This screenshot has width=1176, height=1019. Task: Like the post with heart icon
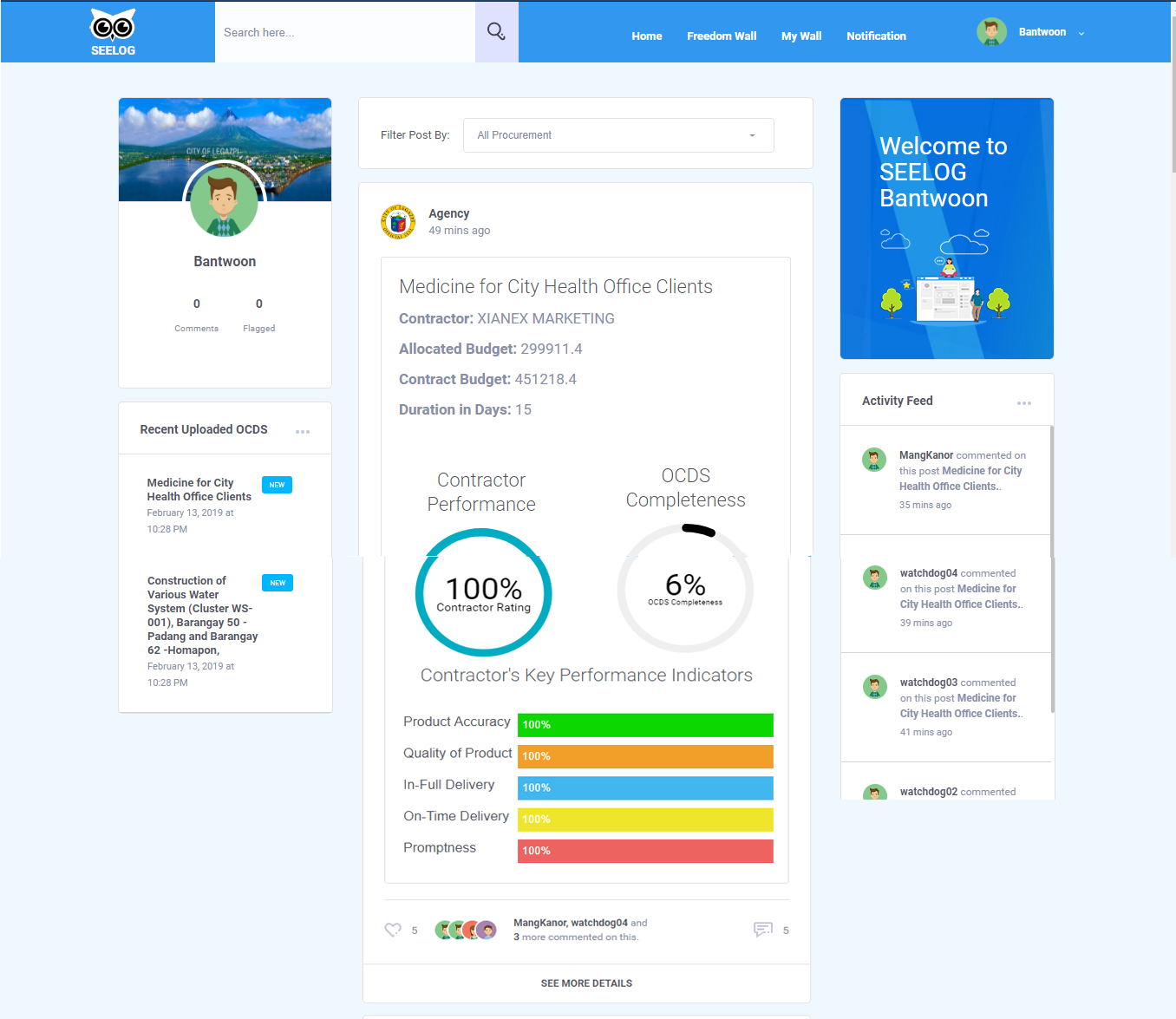pos(393,930)
